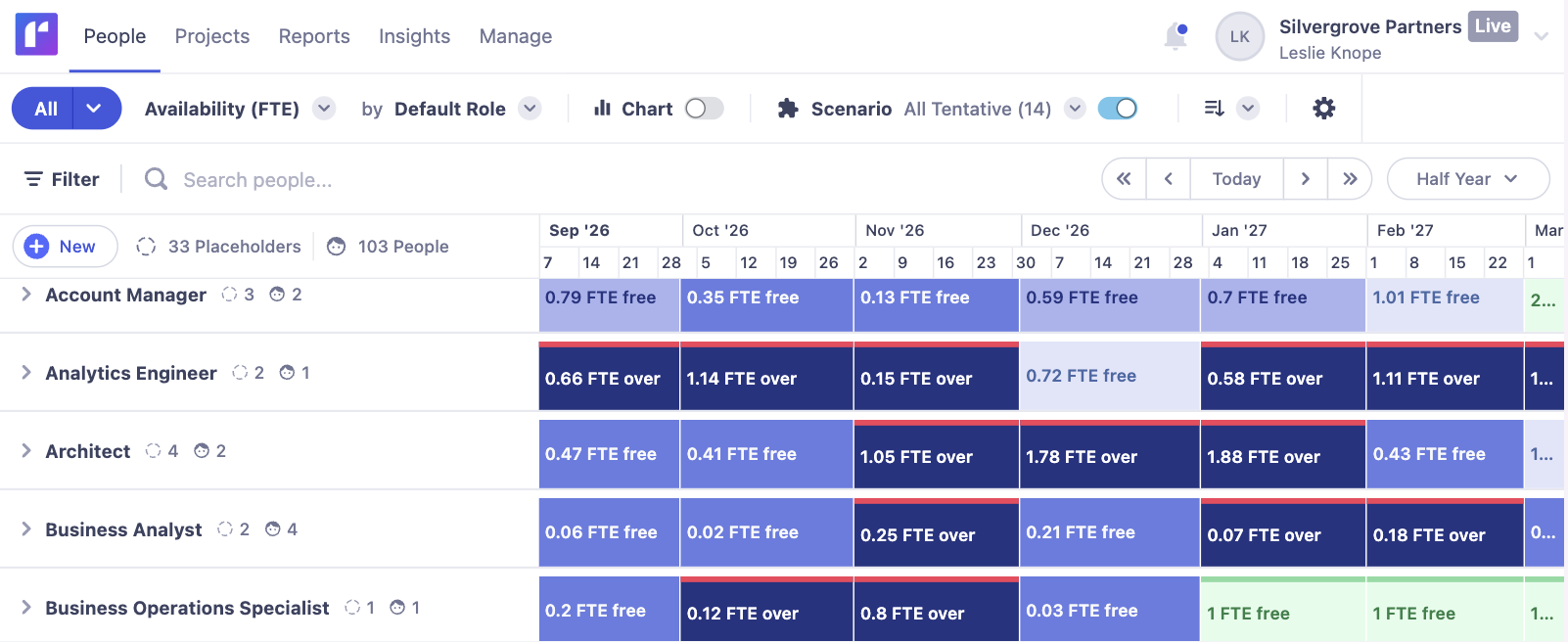This screenshot has height=642, width=1568.
Task: Switch to Projects tab
Action: coord(212,36)
